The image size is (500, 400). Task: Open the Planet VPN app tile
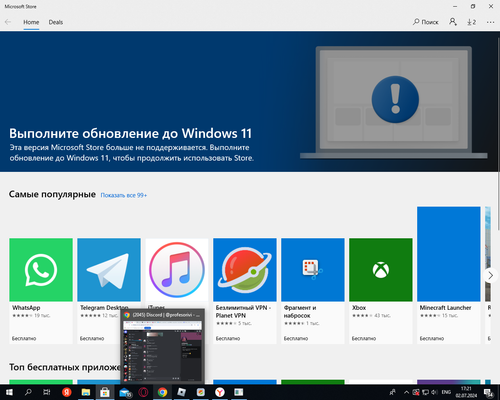click(x=245, y=291)
